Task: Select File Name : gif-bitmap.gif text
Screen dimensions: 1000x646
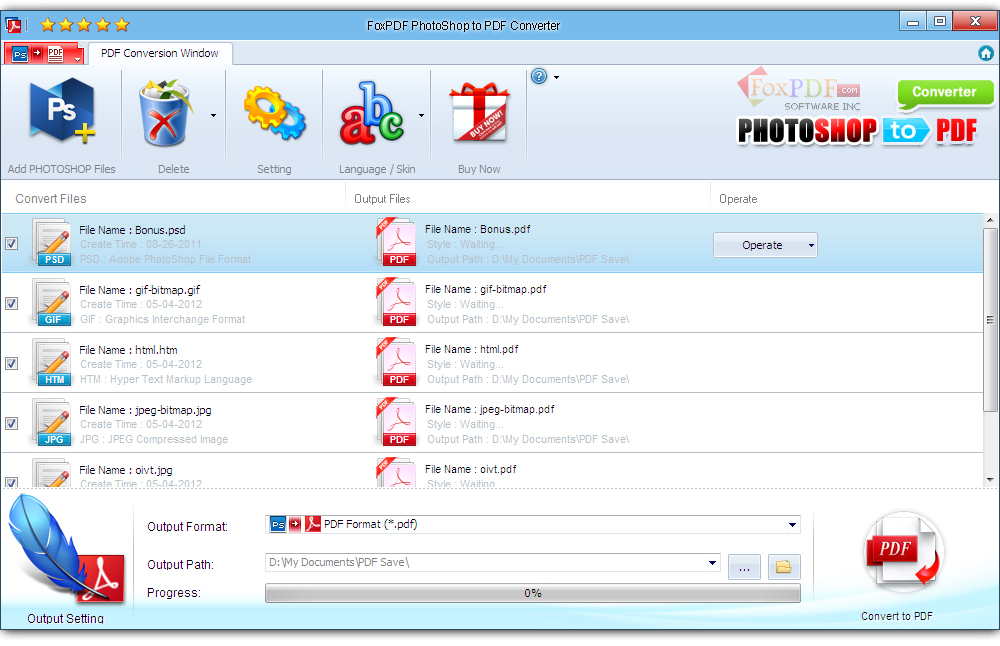Action: pos(140,290)
